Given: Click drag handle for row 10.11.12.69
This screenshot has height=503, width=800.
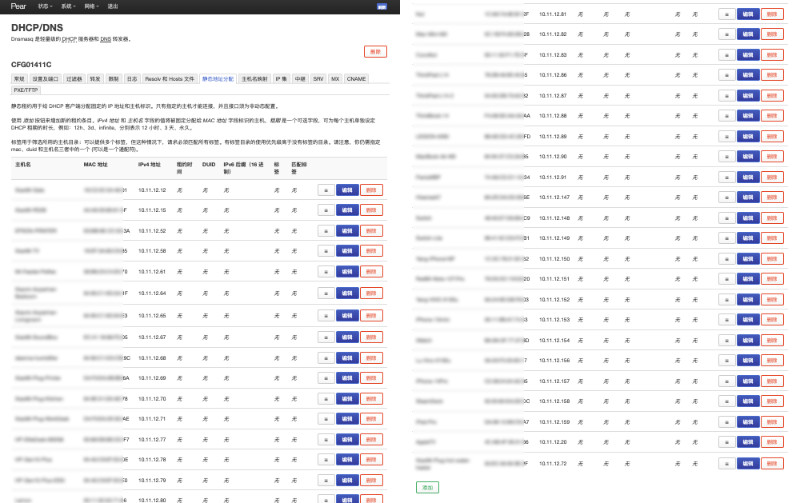Looking at the screenshot, I should coord(326,378).
